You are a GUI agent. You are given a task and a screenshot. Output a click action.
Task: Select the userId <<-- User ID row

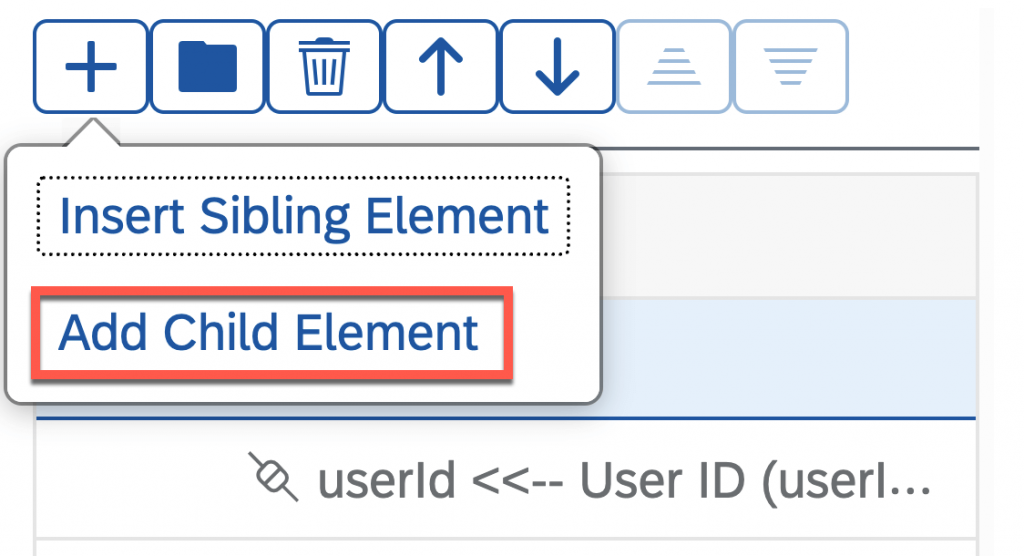click(506, 478)
